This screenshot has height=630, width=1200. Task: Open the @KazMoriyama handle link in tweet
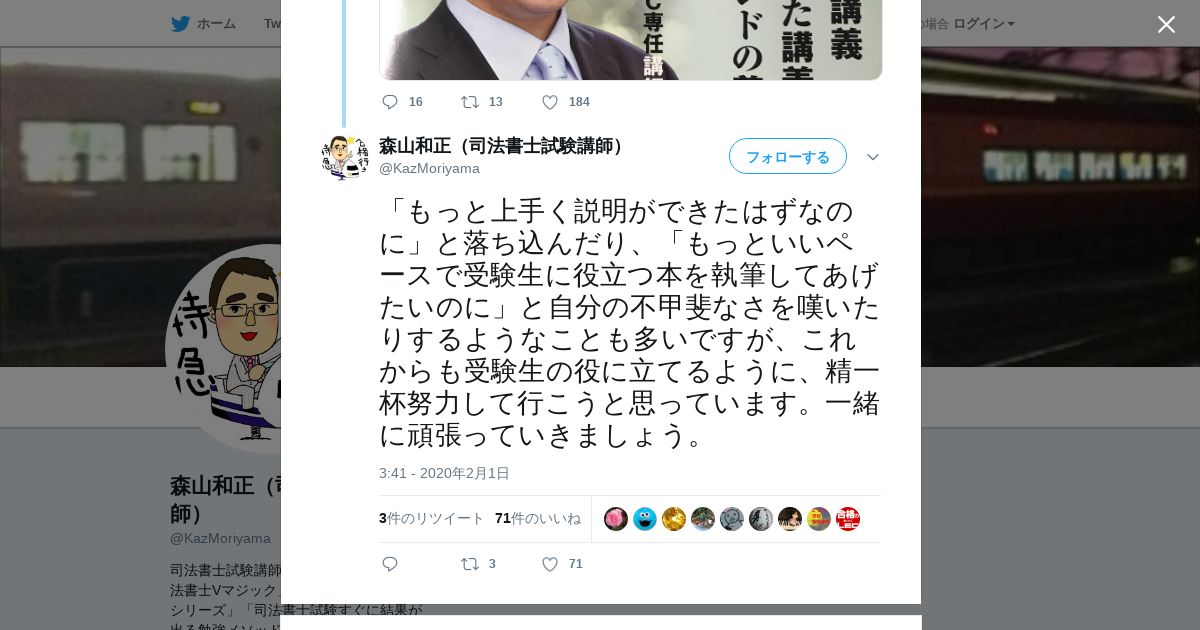click(x=429, y=168)
